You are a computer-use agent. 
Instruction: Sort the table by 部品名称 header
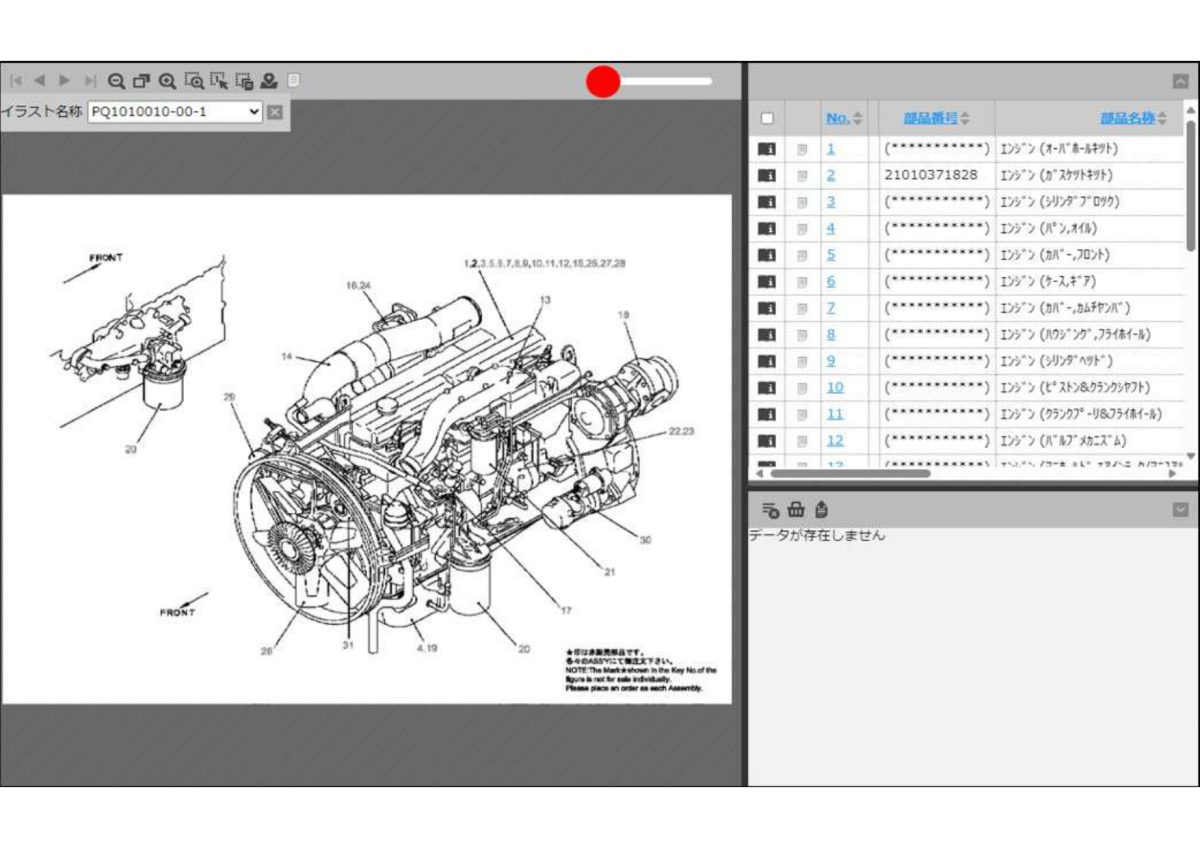[1134, 118]
